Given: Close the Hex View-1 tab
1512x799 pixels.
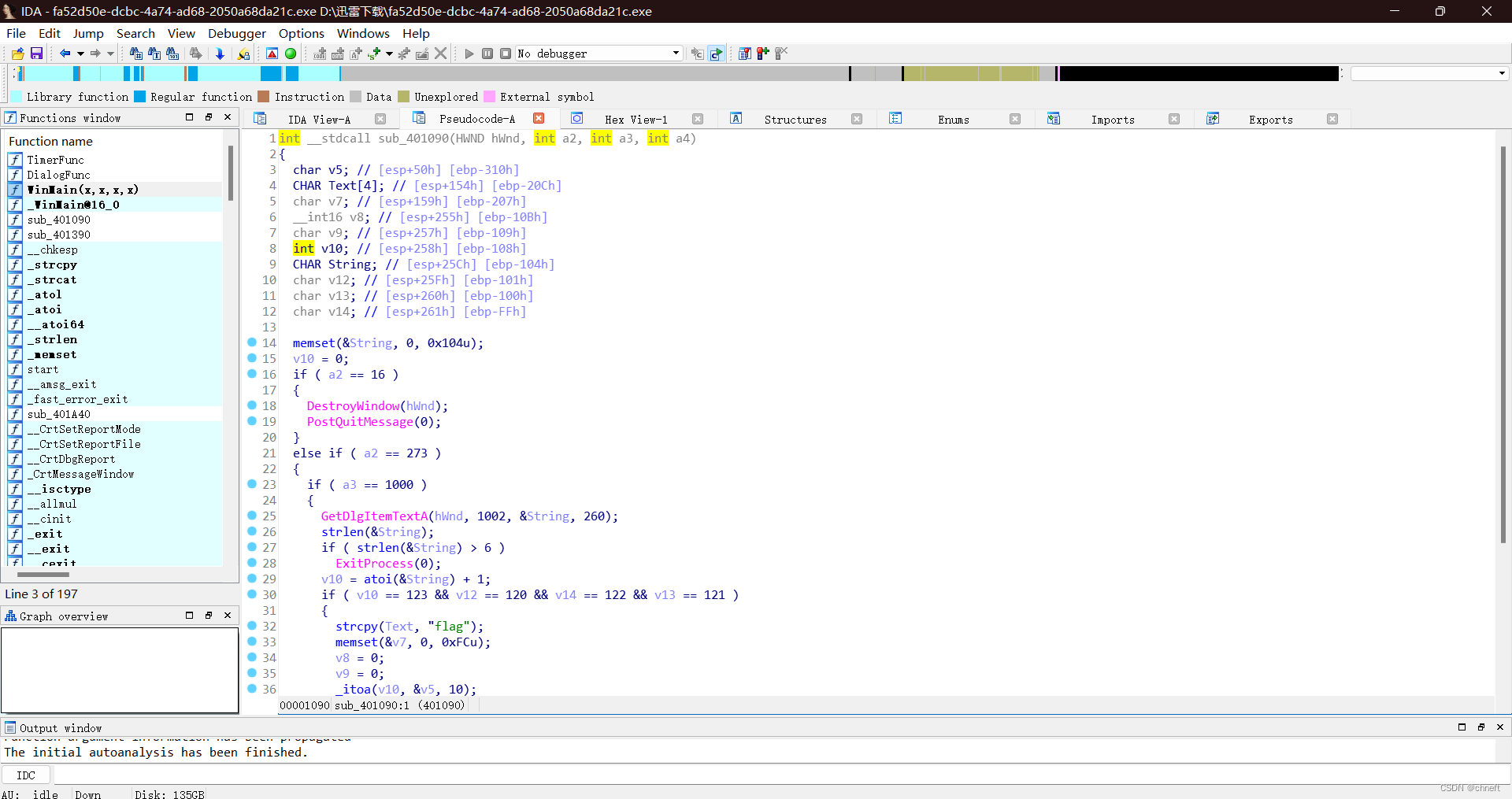Looking at the screenshot, I should [698, 119].
